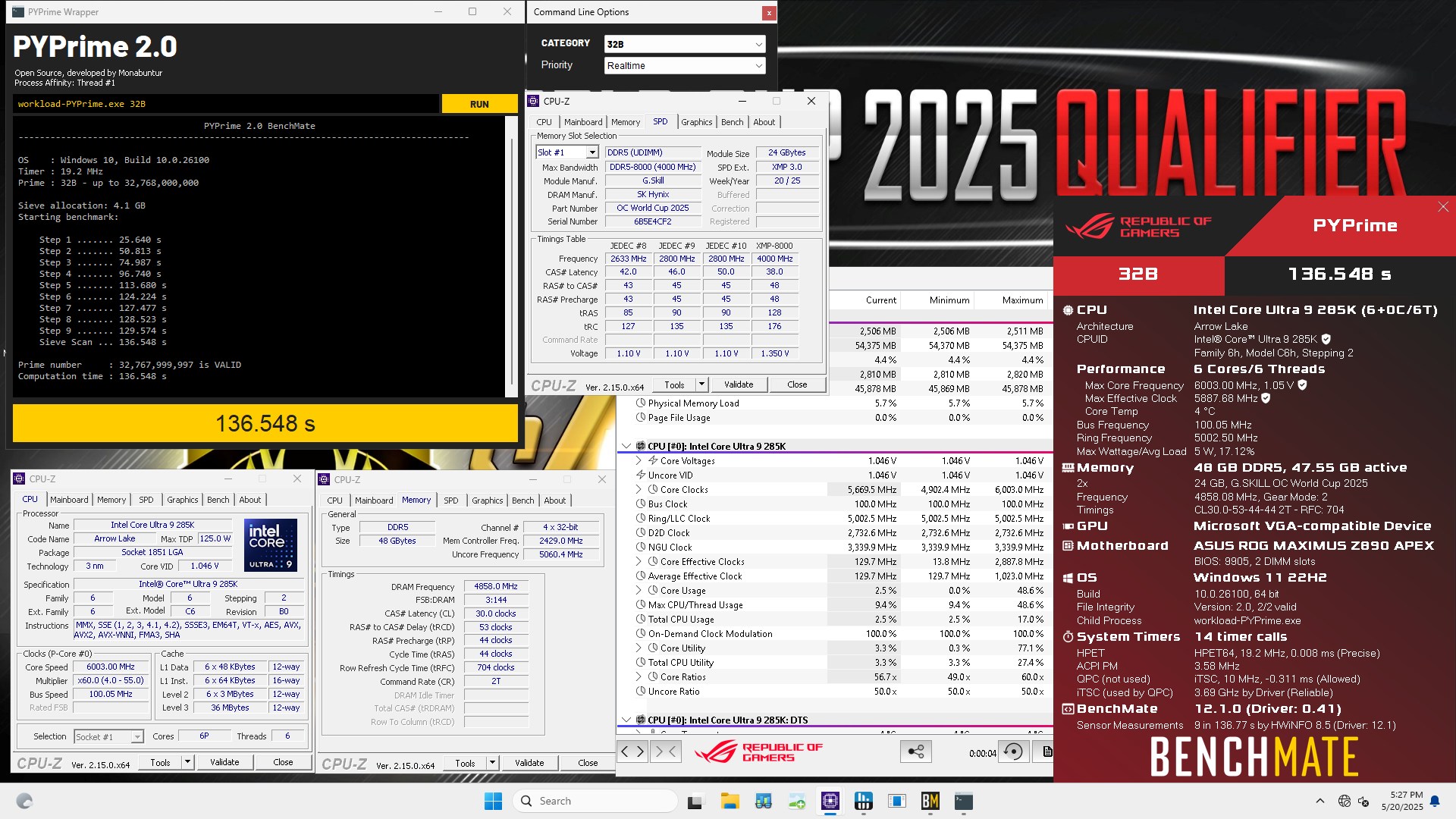Click the workload-PYPrime.exe 32B command field

pyautogui.click(x=226, y=104)
